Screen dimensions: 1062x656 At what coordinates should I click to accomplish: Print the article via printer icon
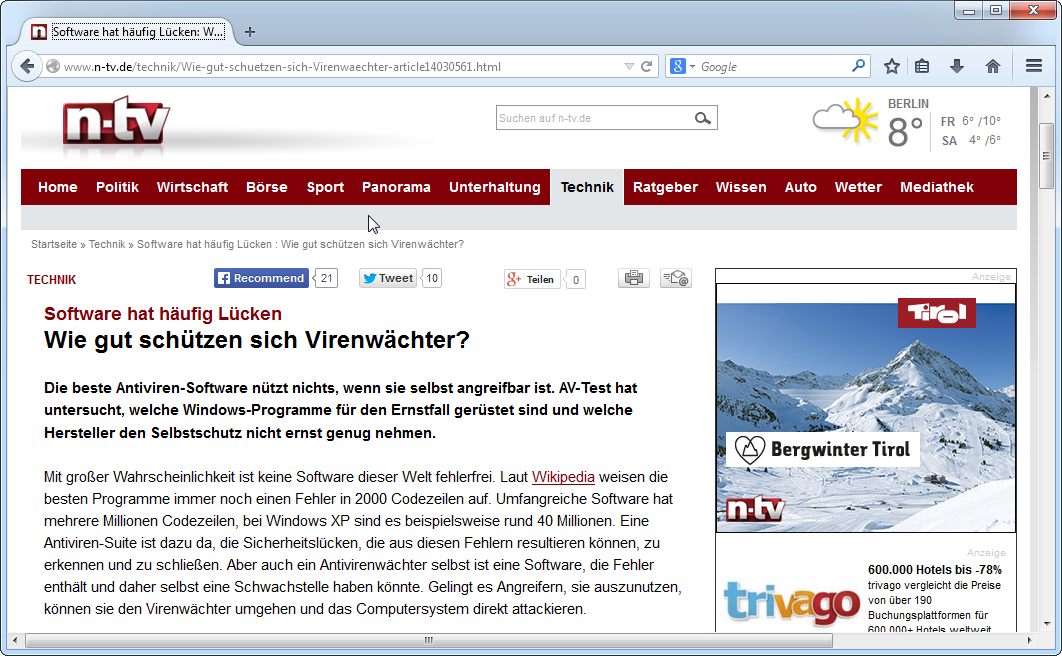point(633,279)
